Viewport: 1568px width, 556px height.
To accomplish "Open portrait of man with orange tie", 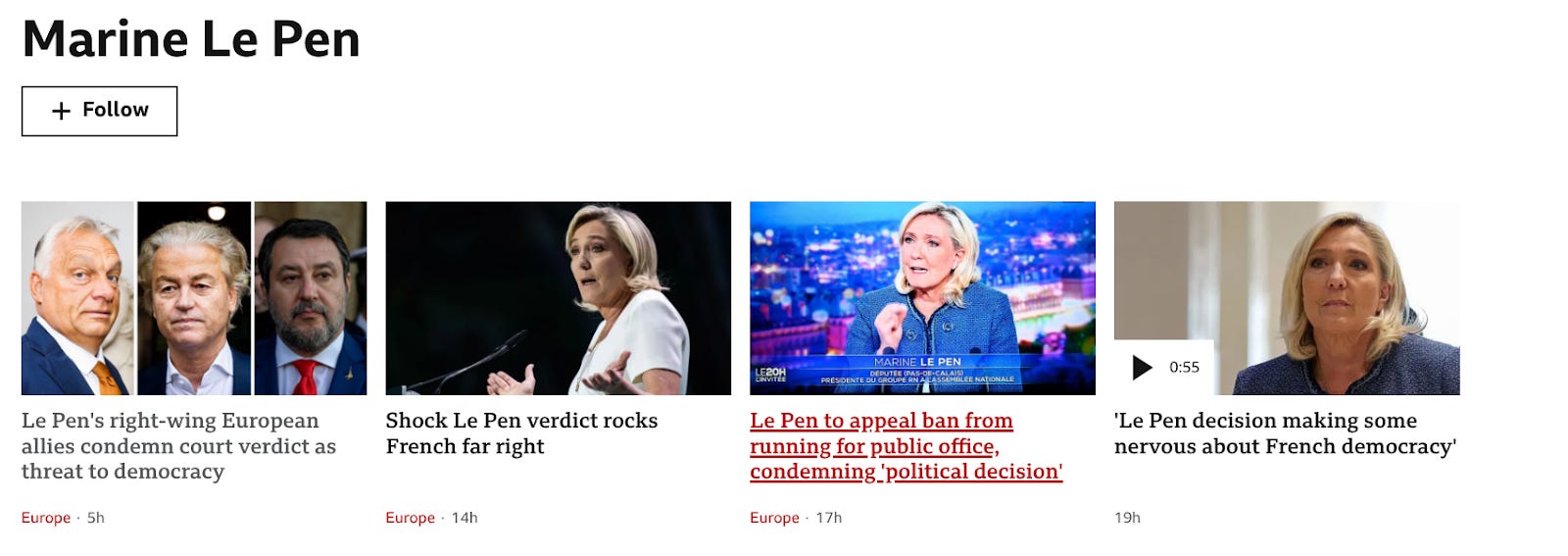I will pos(77,298).
